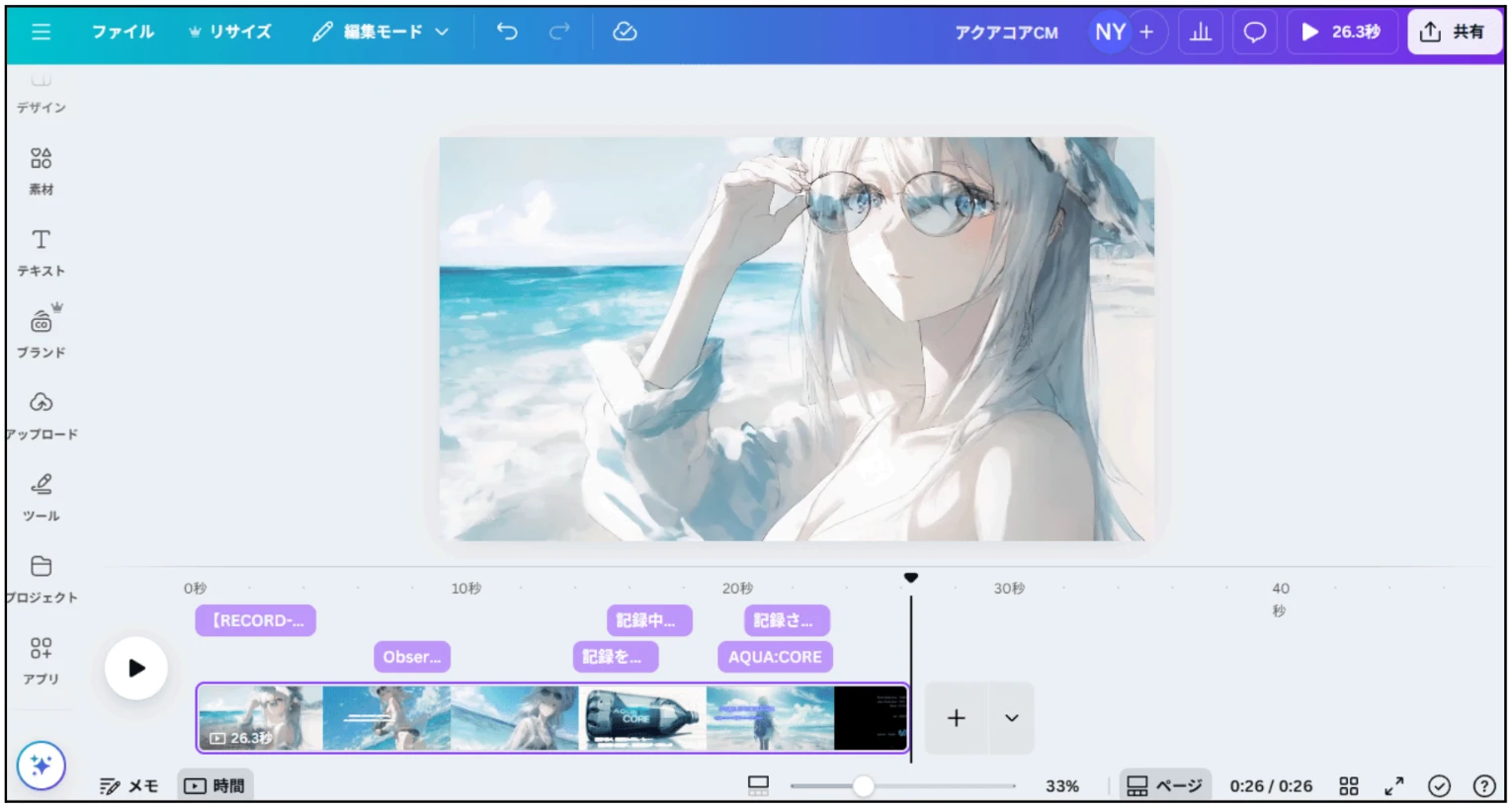Open the 素材 elements panel
The height and width of the screenshot is (808, 1512).
coord(41,171)
